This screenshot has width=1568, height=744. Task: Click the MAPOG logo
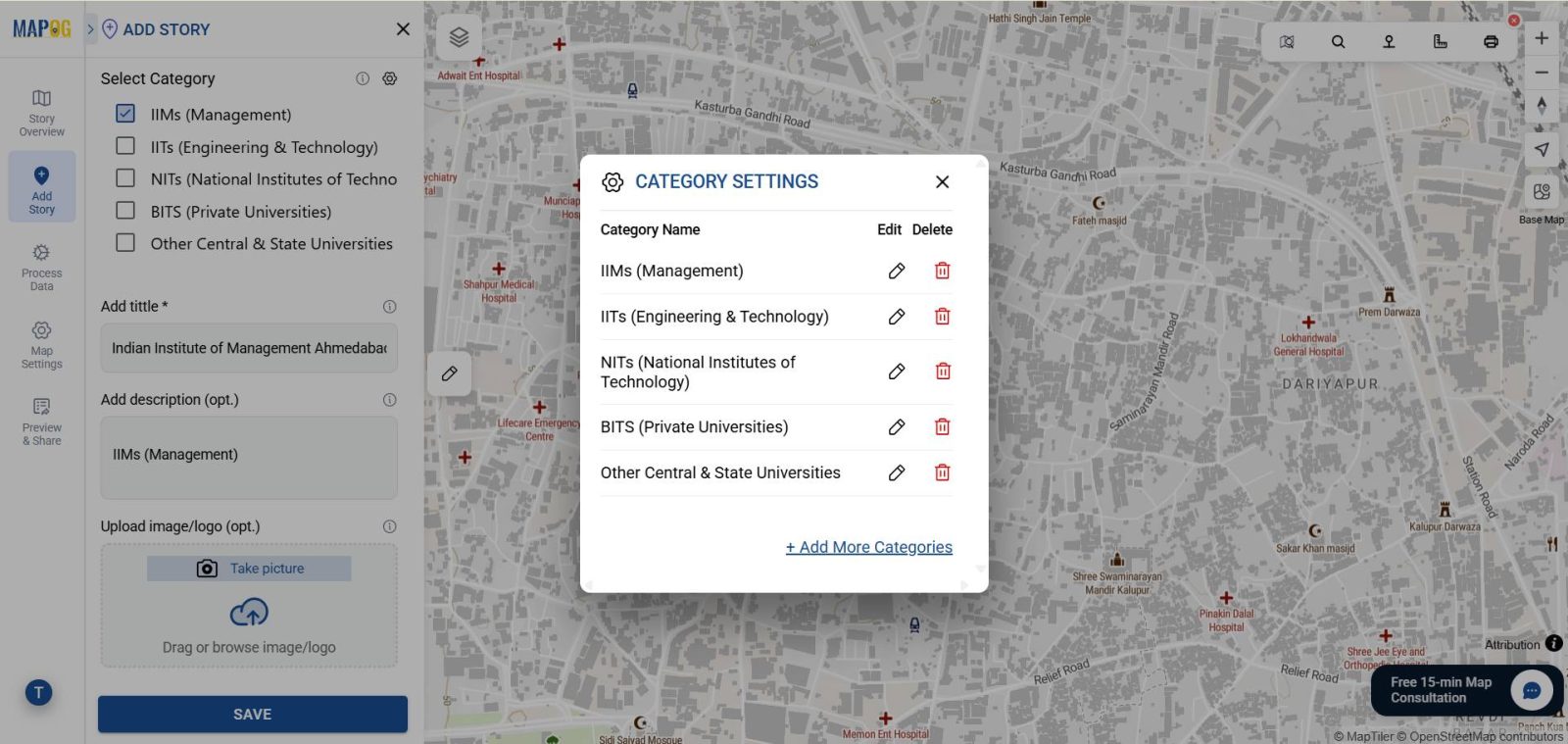42,29
